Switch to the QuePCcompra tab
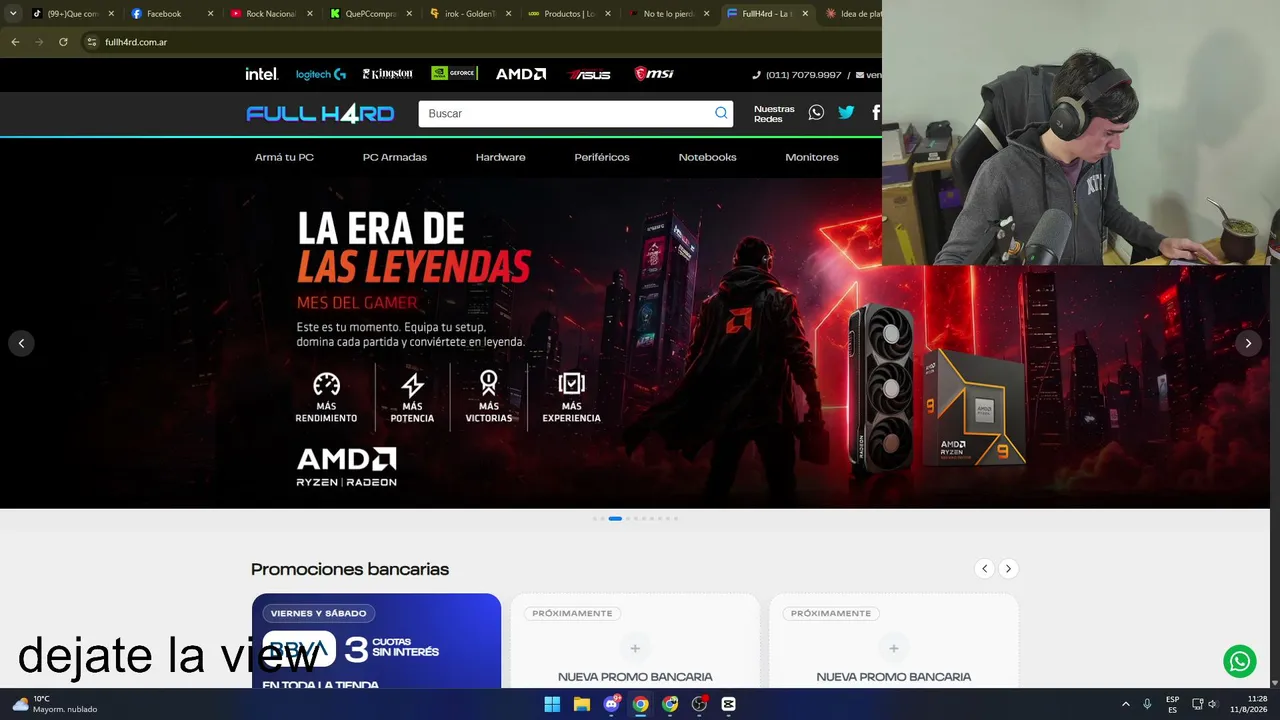1280x720 pixels. click(x=370, y=14)
